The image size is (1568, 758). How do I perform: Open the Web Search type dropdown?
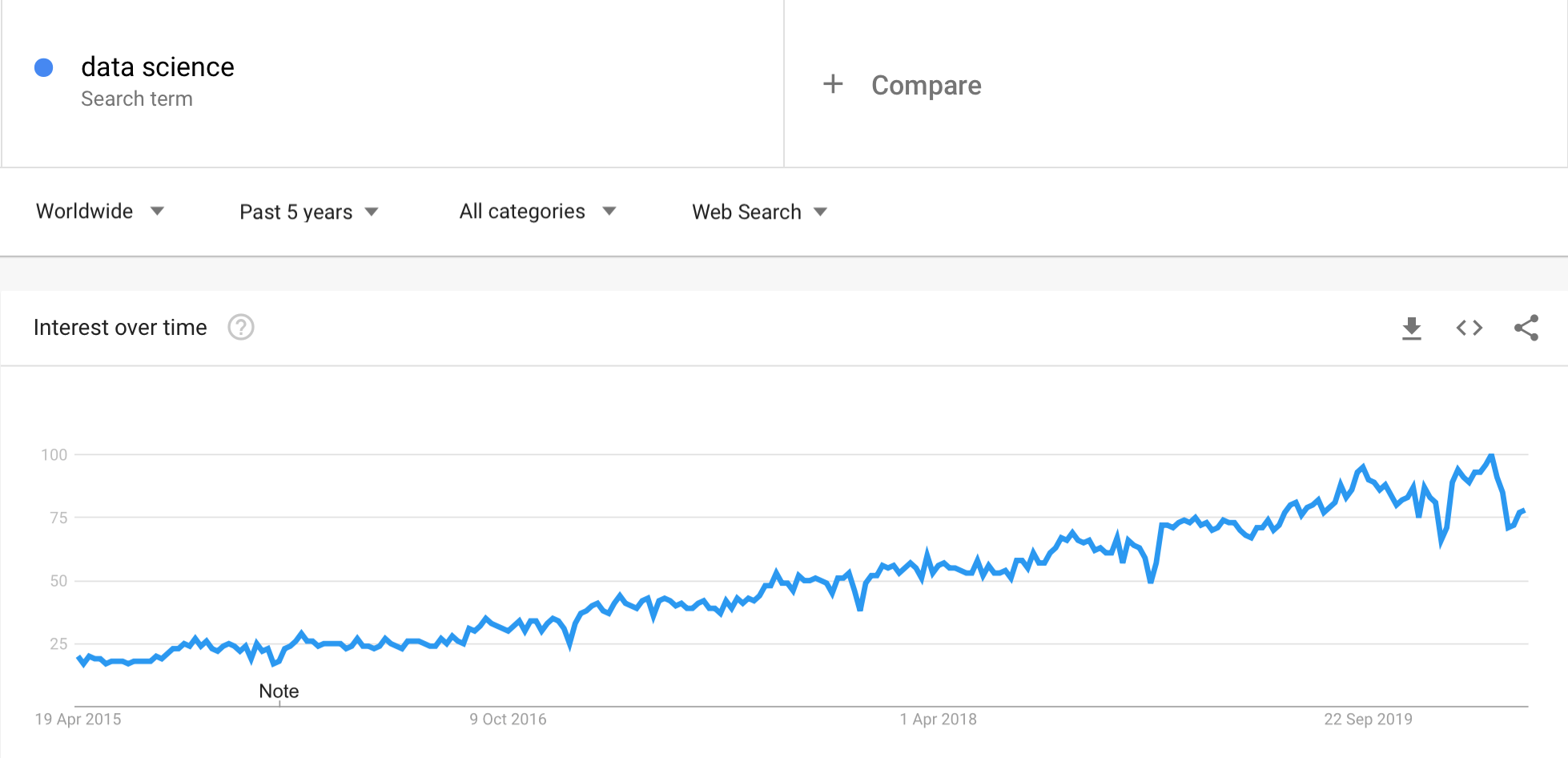[x=759, y=212]
